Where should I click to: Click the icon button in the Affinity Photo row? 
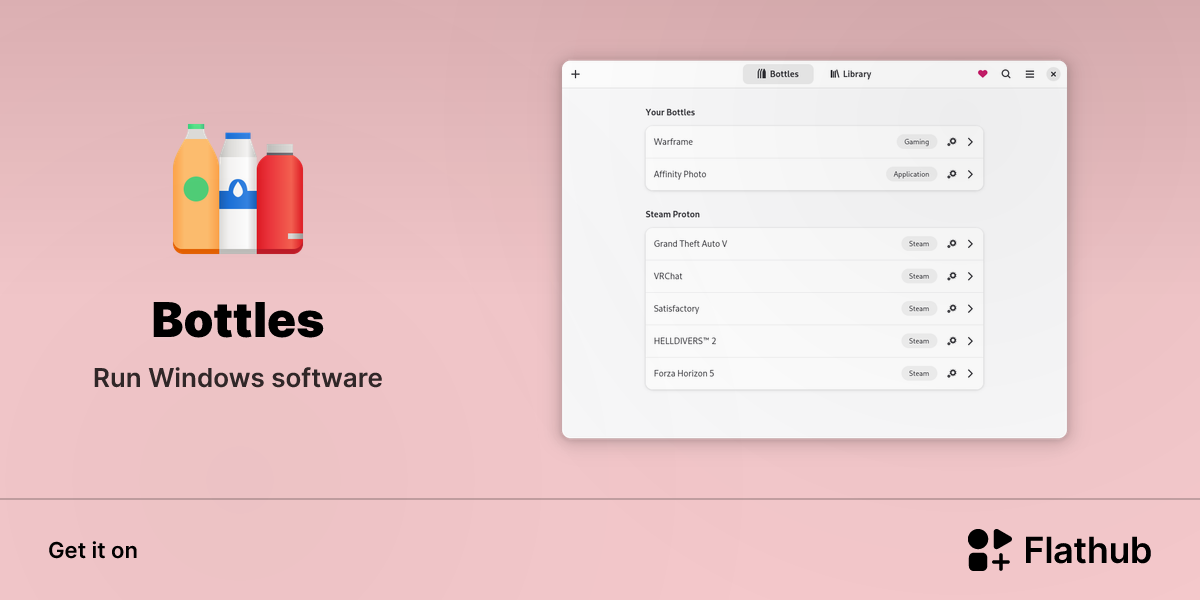click(x=952, y=174)
